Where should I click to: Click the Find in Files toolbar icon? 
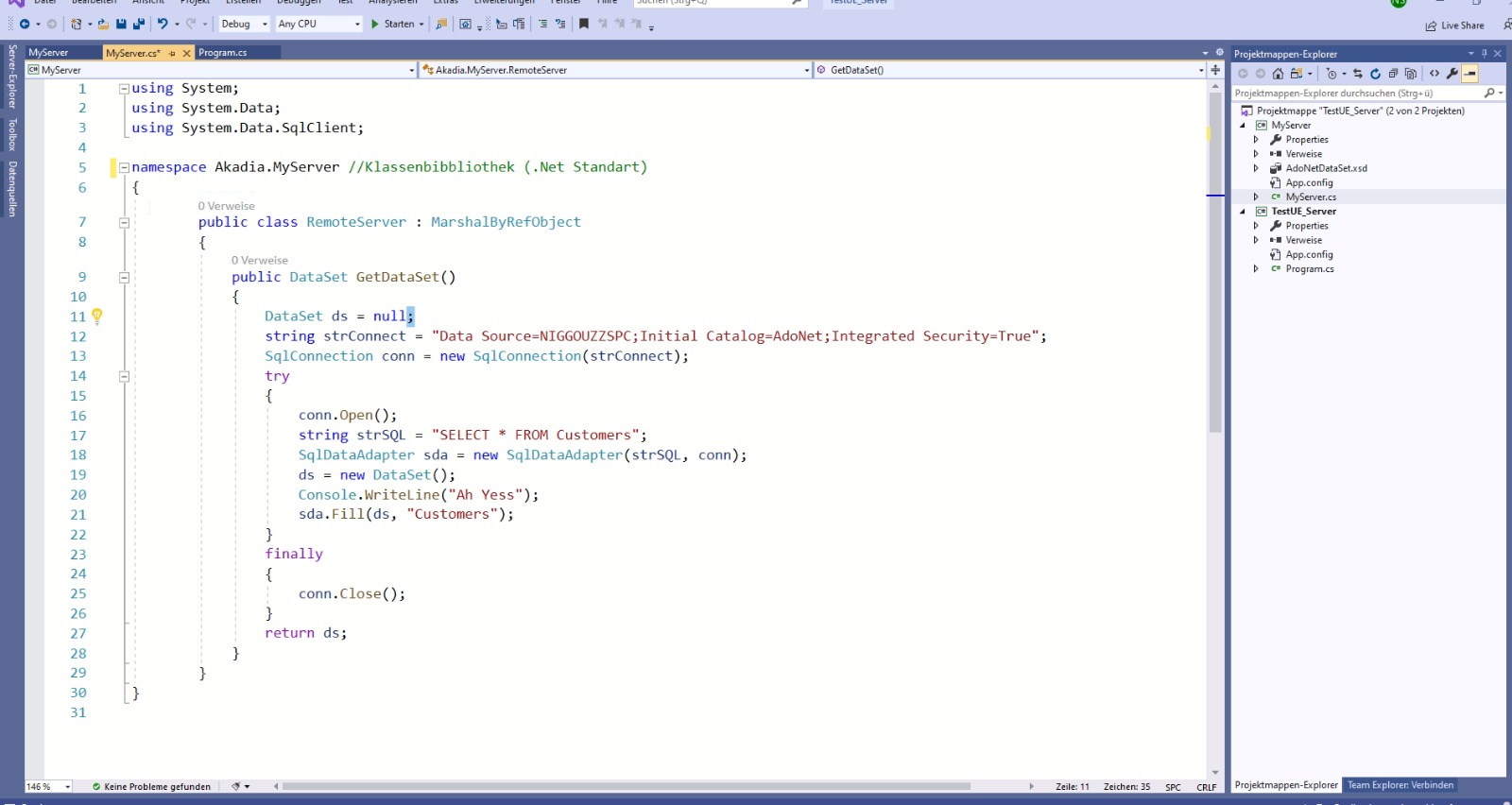pos(441,24)
